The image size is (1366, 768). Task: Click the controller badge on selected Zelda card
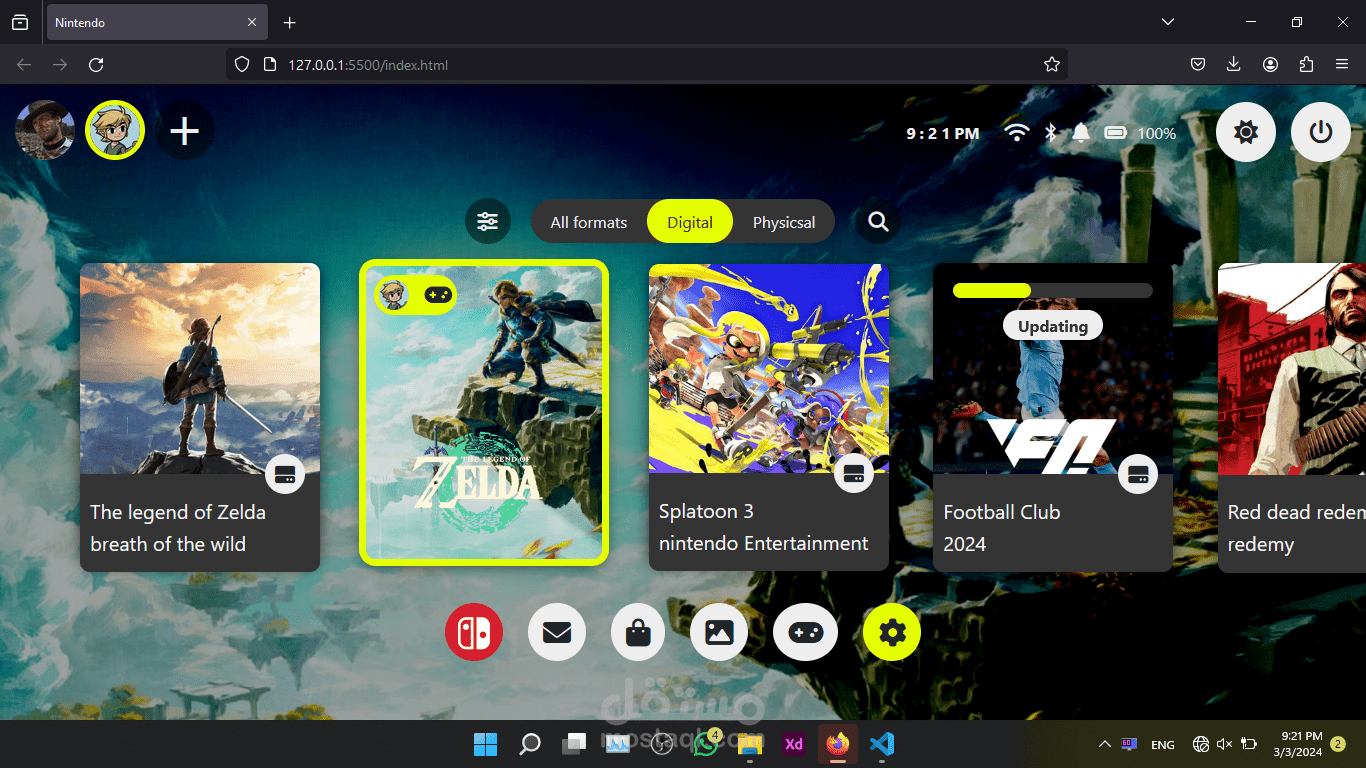tap(437, 295)
